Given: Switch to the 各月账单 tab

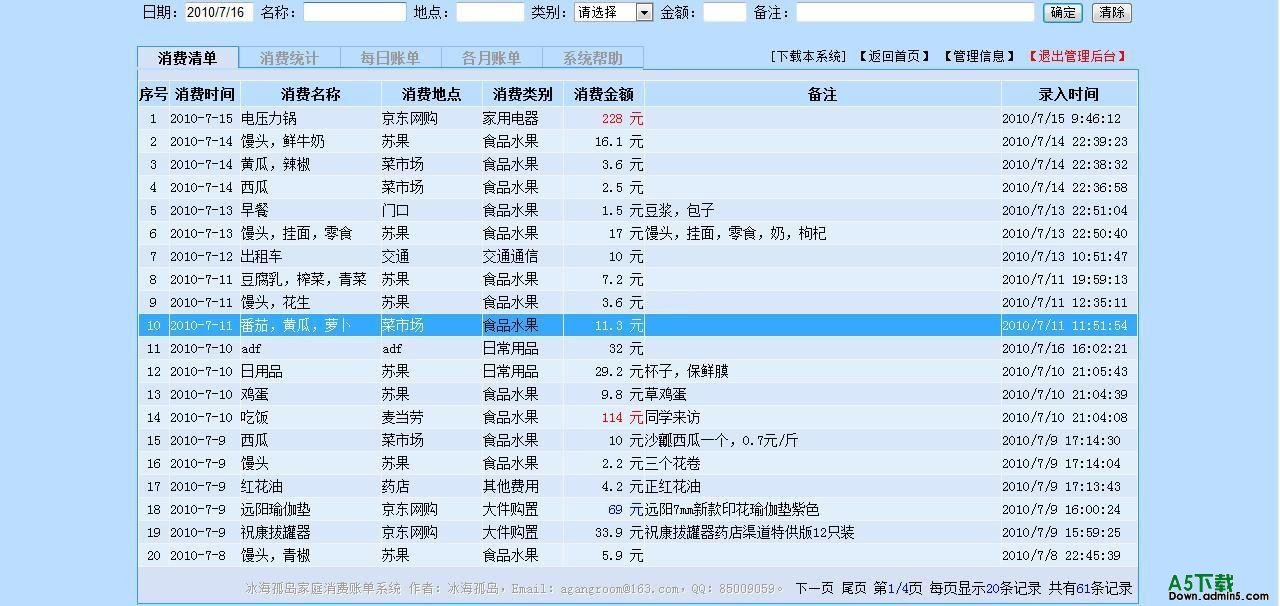Looking at the screenshot, I should coord(491,58).
